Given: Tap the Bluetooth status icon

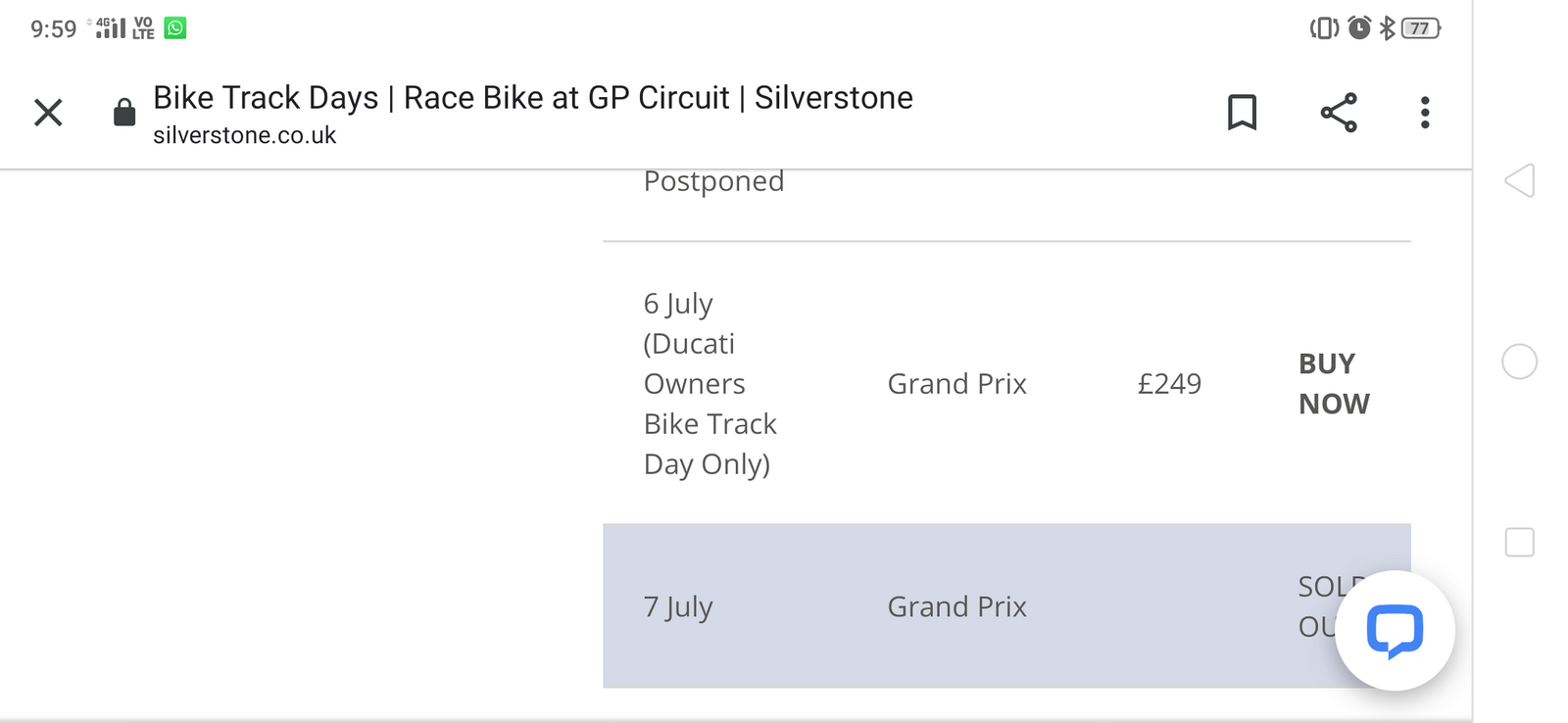Looking at the screenshot, I should (1387, 28).
